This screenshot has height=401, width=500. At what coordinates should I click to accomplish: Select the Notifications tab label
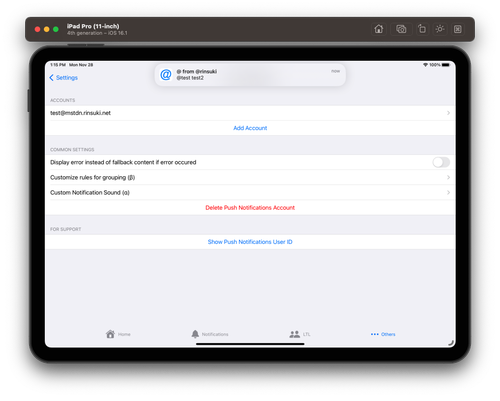(215, 334)
